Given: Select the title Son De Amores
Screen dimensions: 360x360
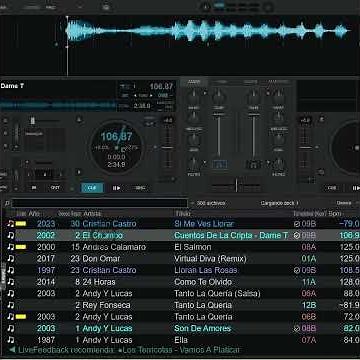Looking at the screenshot, I should pos(203,328).
